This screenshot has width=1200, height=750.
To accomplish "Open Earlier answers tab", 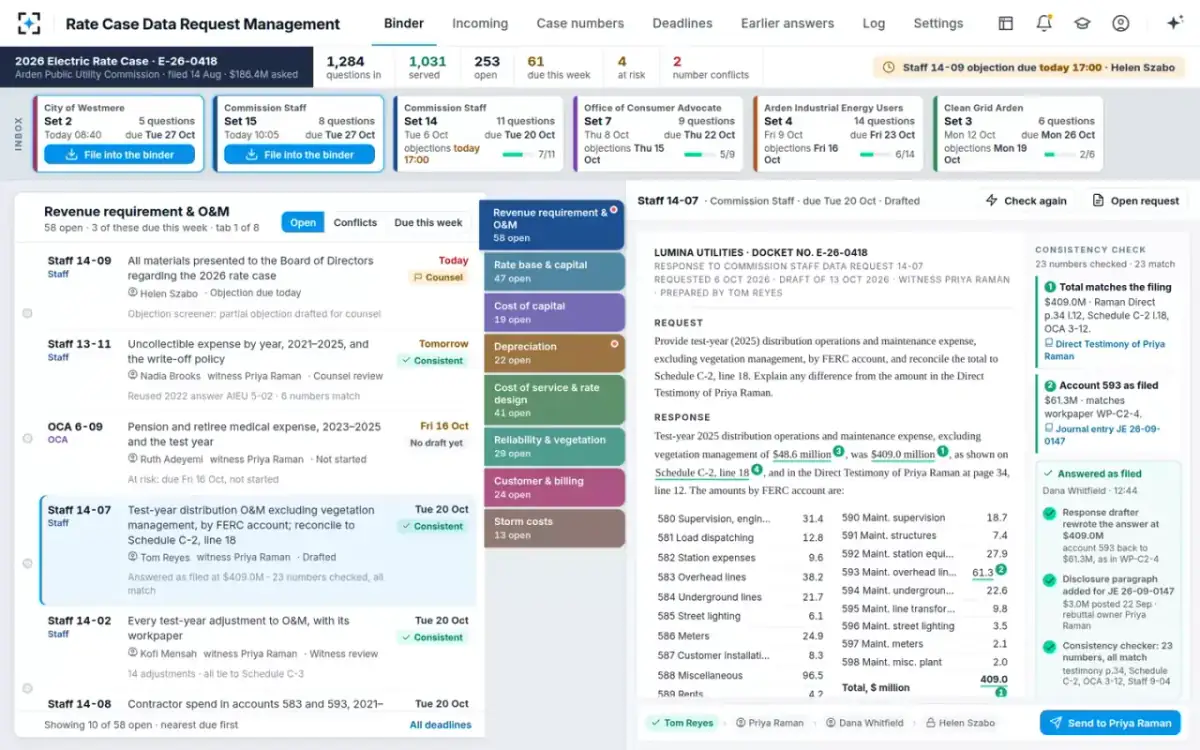I will click(x=787, y=23).
